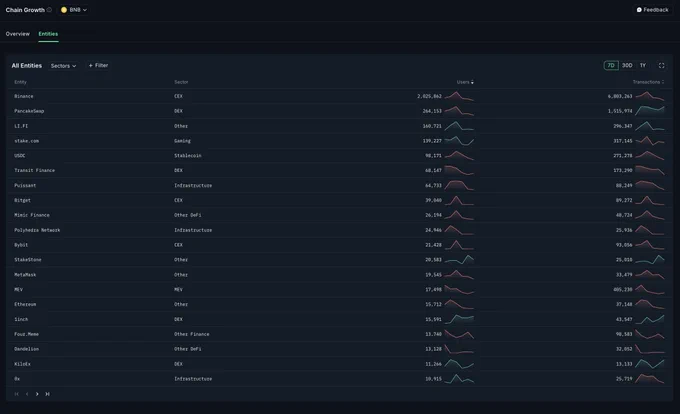Click the Chain Growth title
This screenshot has width=680, height=414.
pyautogui.click(x=25, y=10)
